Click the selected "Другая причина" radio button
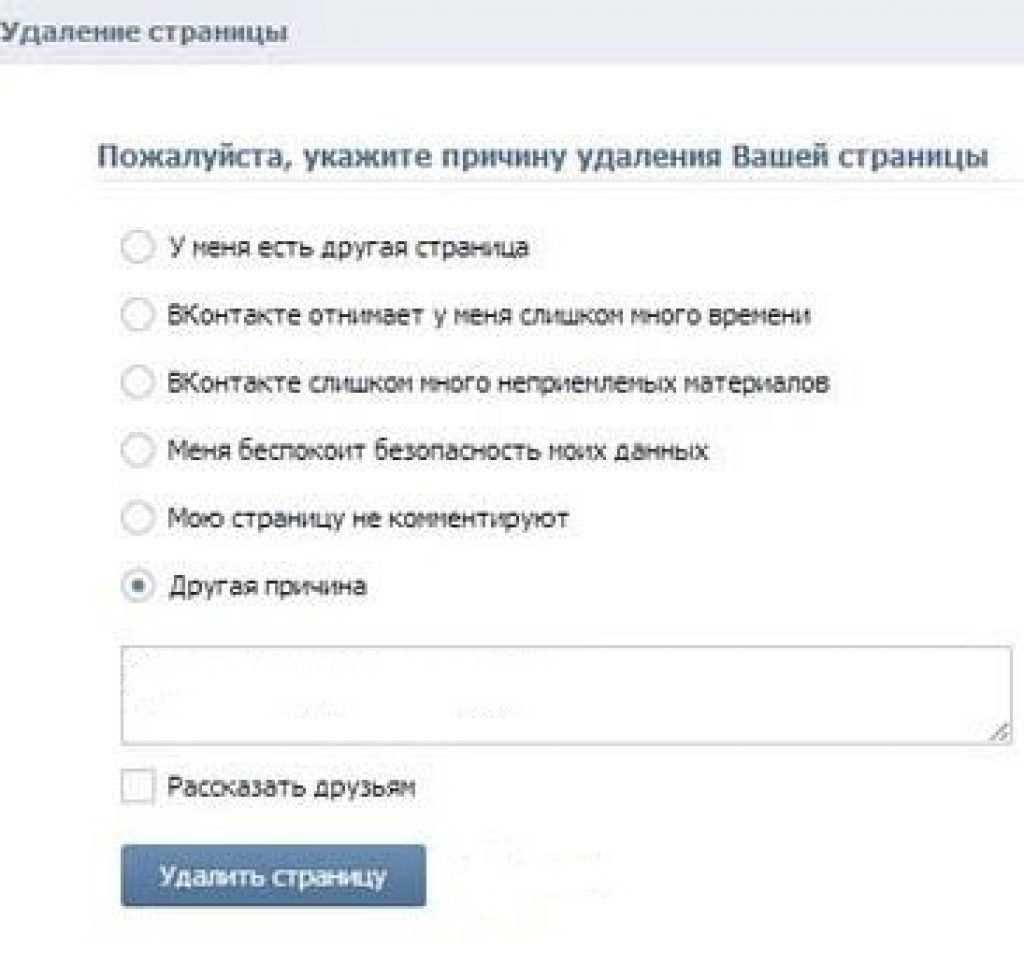Screen dimensions: 1024x965 (137, 586)
